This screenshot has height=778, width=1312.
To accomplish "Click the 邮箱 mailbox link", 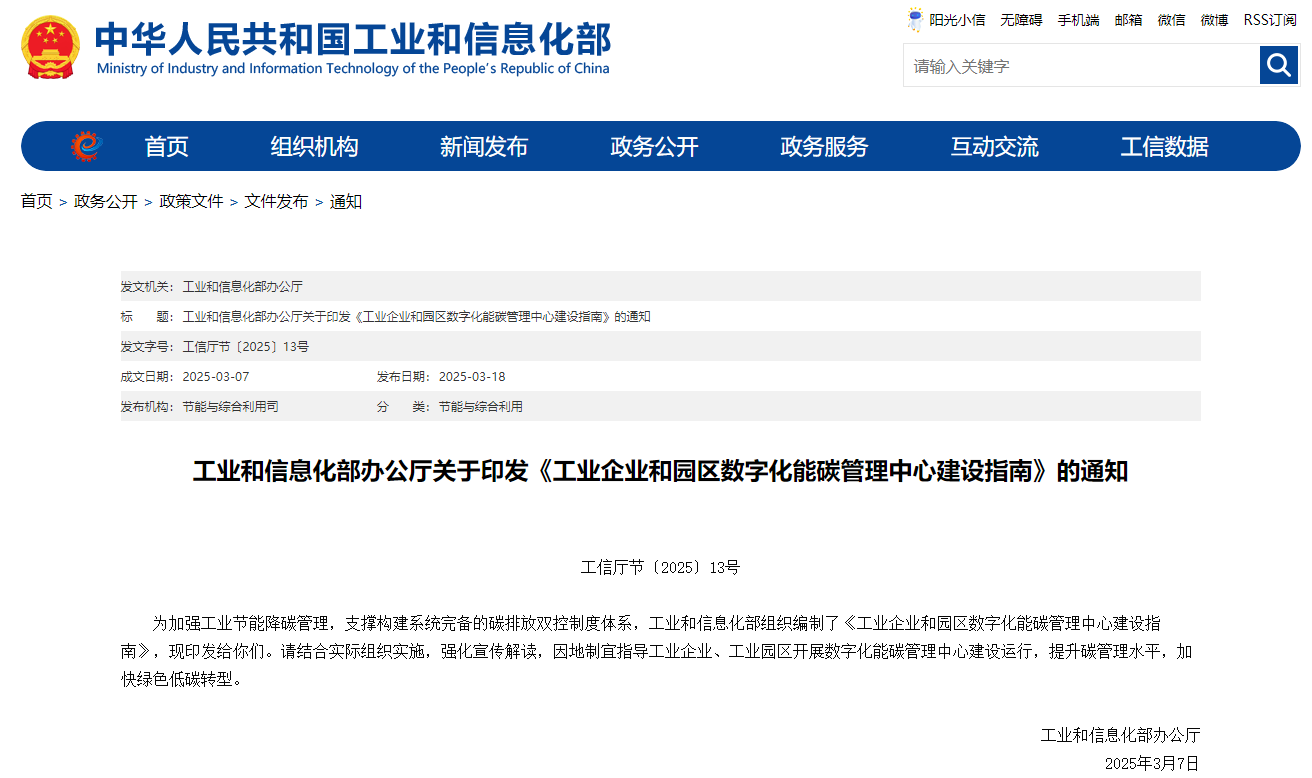I will coord(1128,19).
